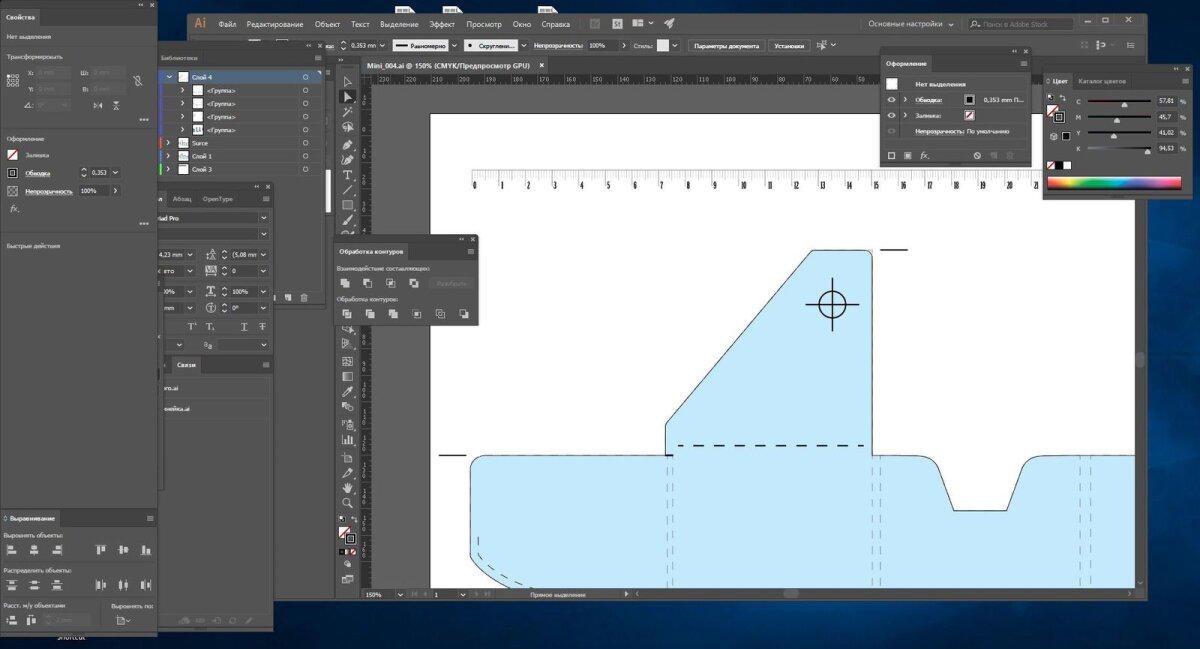
Task: Click Minus Back in Pathfinder panel
Action: [464, 314]
